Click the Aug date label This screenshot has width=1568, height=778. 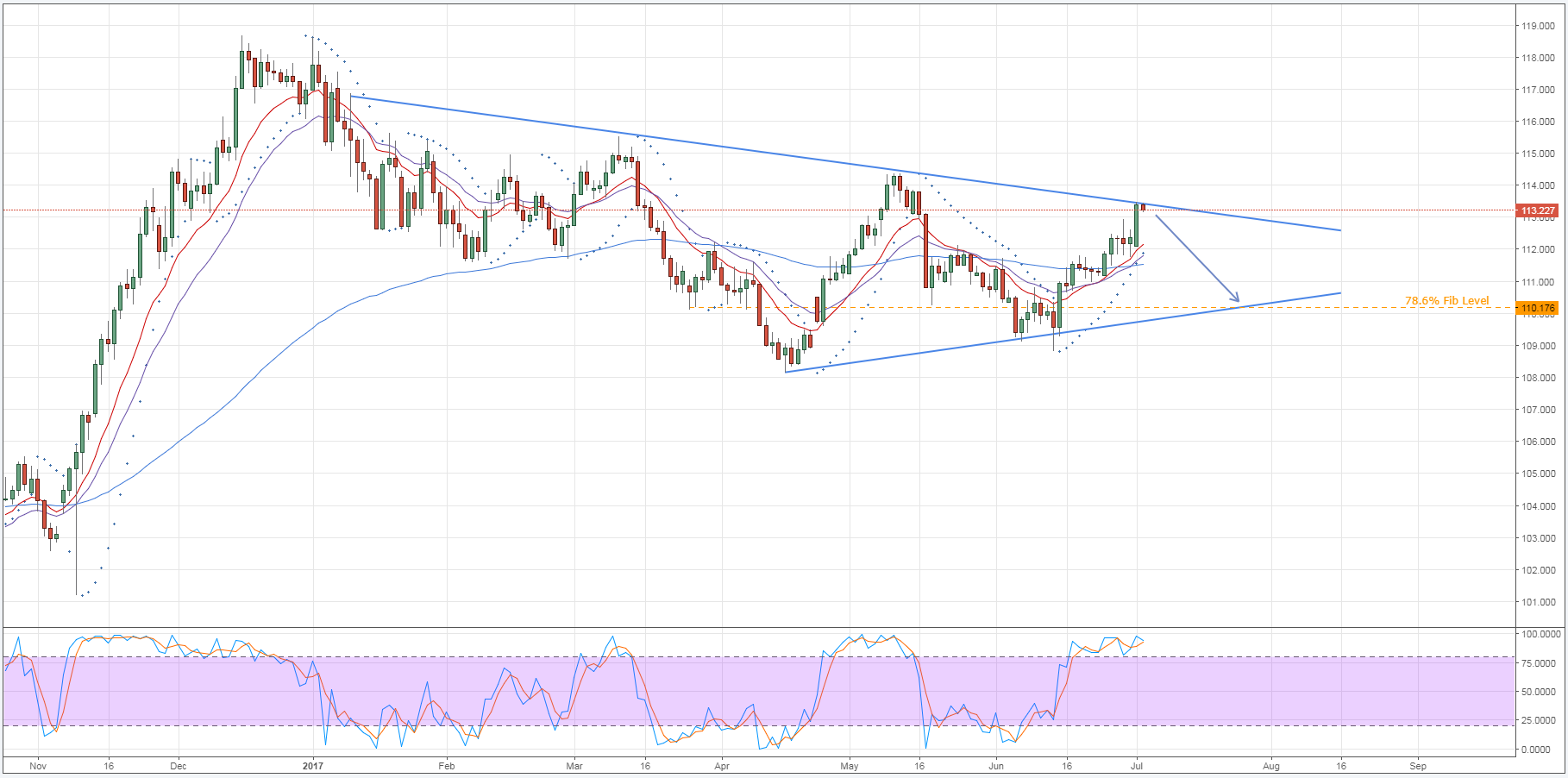pyautogui.click(x=1271, y=765)
